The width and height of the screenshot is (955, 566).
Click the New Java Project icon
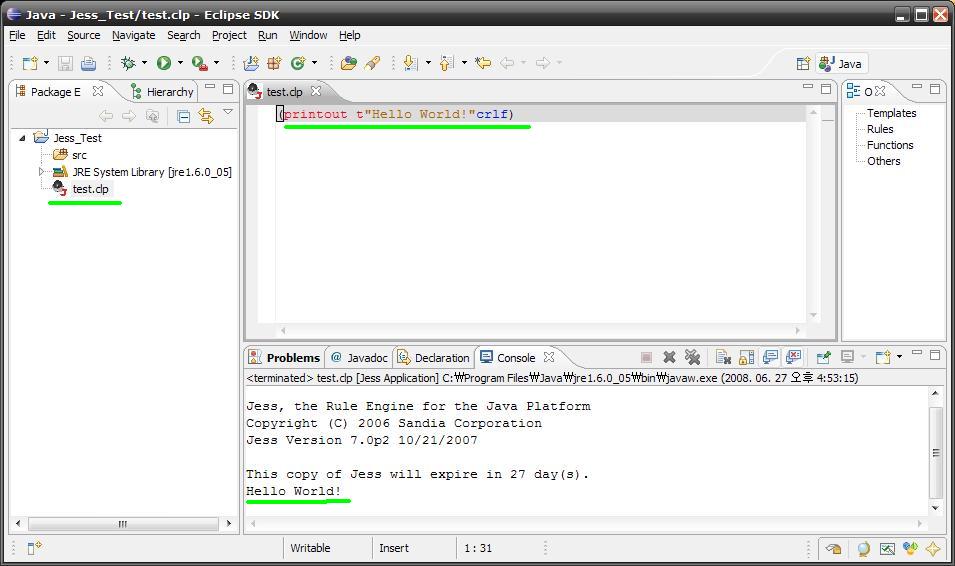pyautogui.click(x=251, y=63)
